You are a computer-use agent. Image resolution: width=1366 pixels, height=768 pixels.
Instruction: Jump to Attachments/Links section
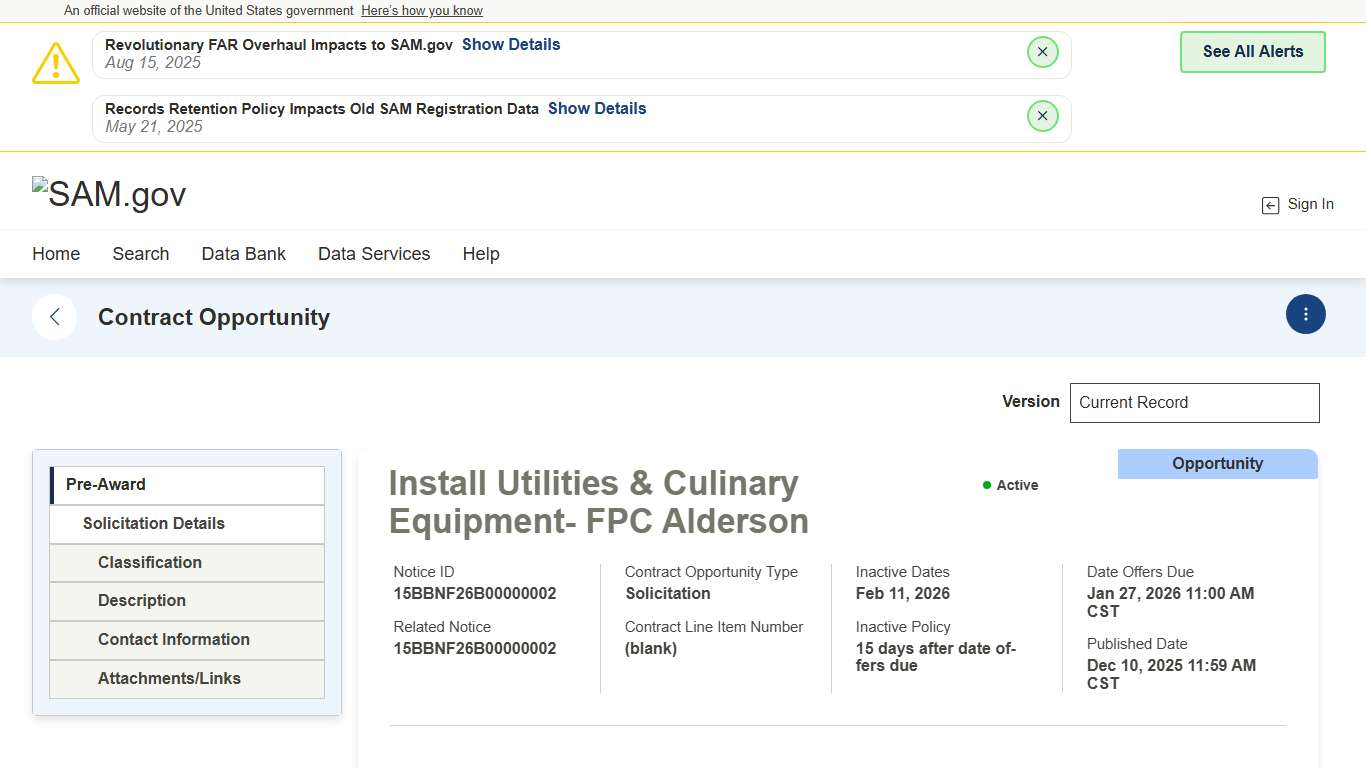(x=169, y=679)
